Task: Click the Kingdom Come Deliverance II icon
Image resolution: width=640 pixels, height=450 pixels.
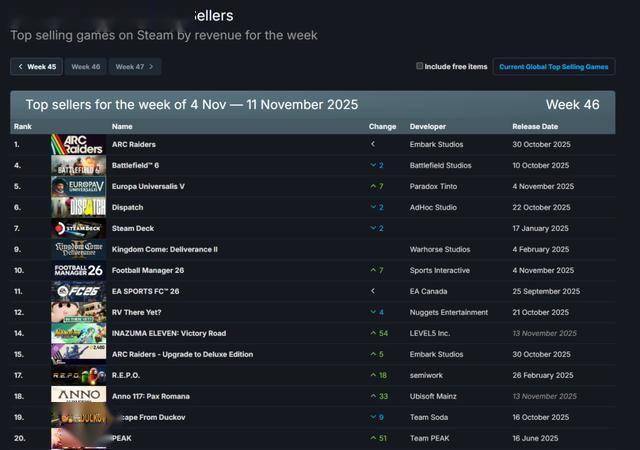Action: click(x=78, y=249)
